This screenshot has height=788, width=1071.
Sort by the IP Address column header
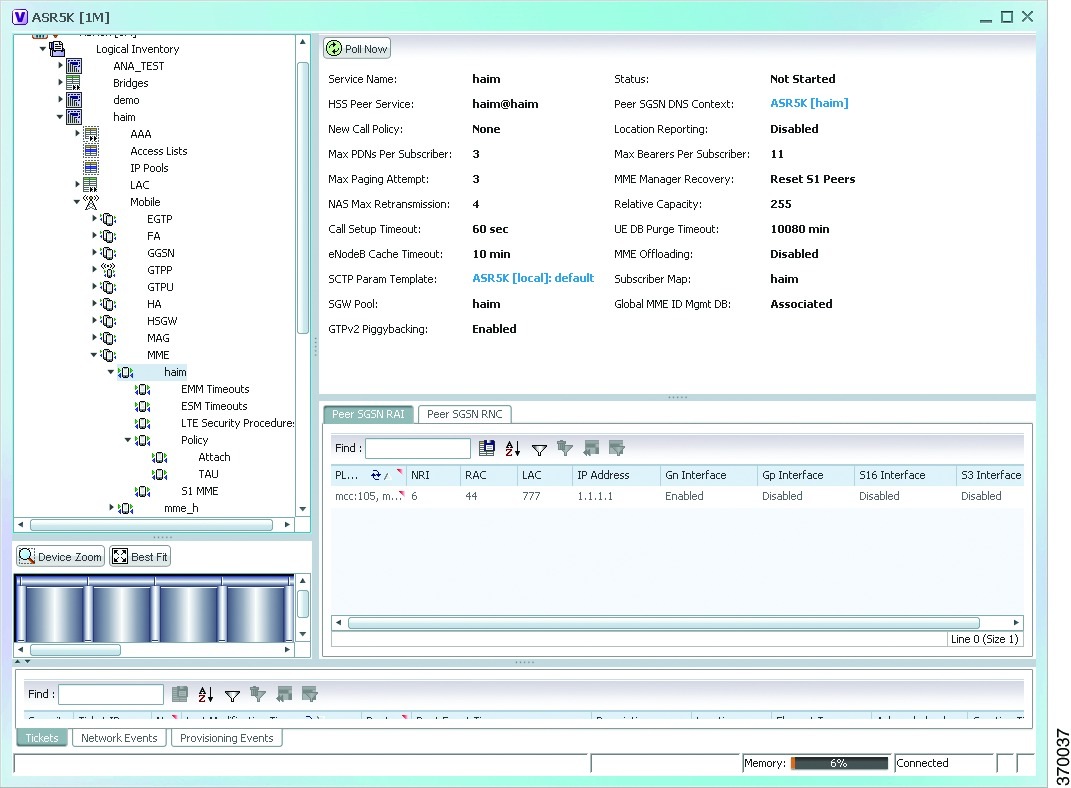[615, 475]
